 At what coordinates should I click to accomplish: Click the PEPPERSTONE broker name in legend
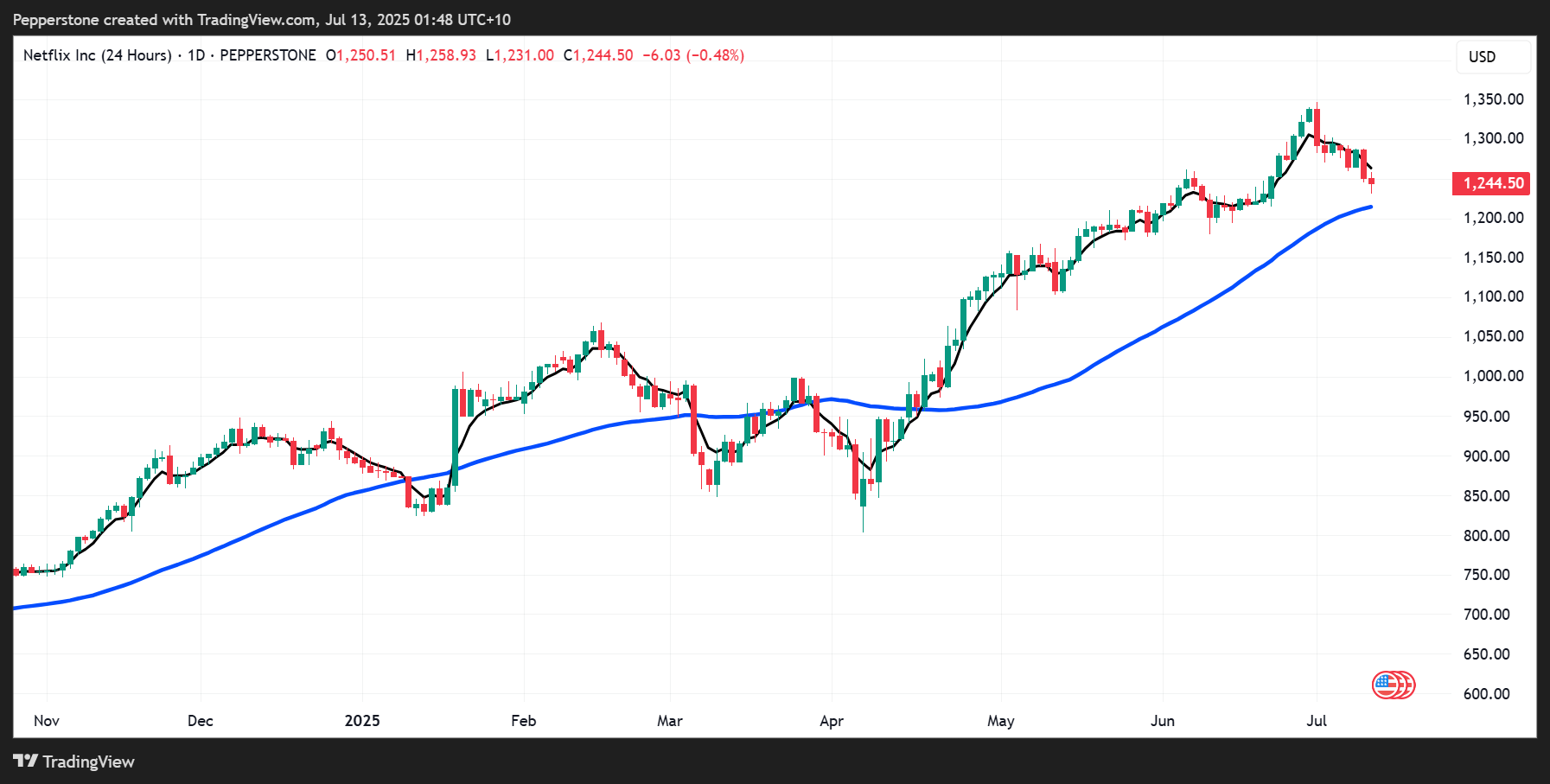point(268,55)
